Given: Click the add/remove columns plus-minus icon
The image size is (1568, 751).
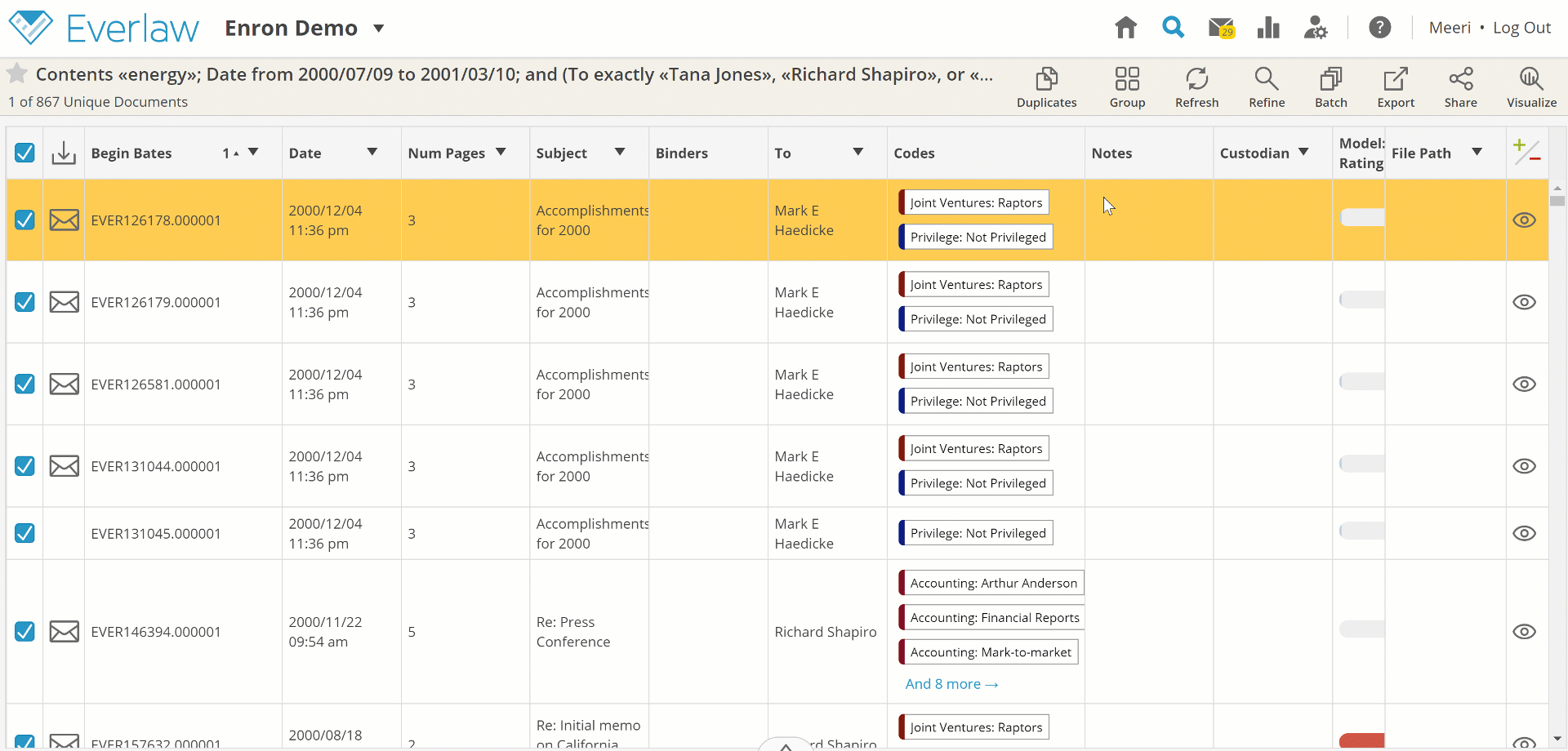Looking at the screenshot, I should (1526, 152).
